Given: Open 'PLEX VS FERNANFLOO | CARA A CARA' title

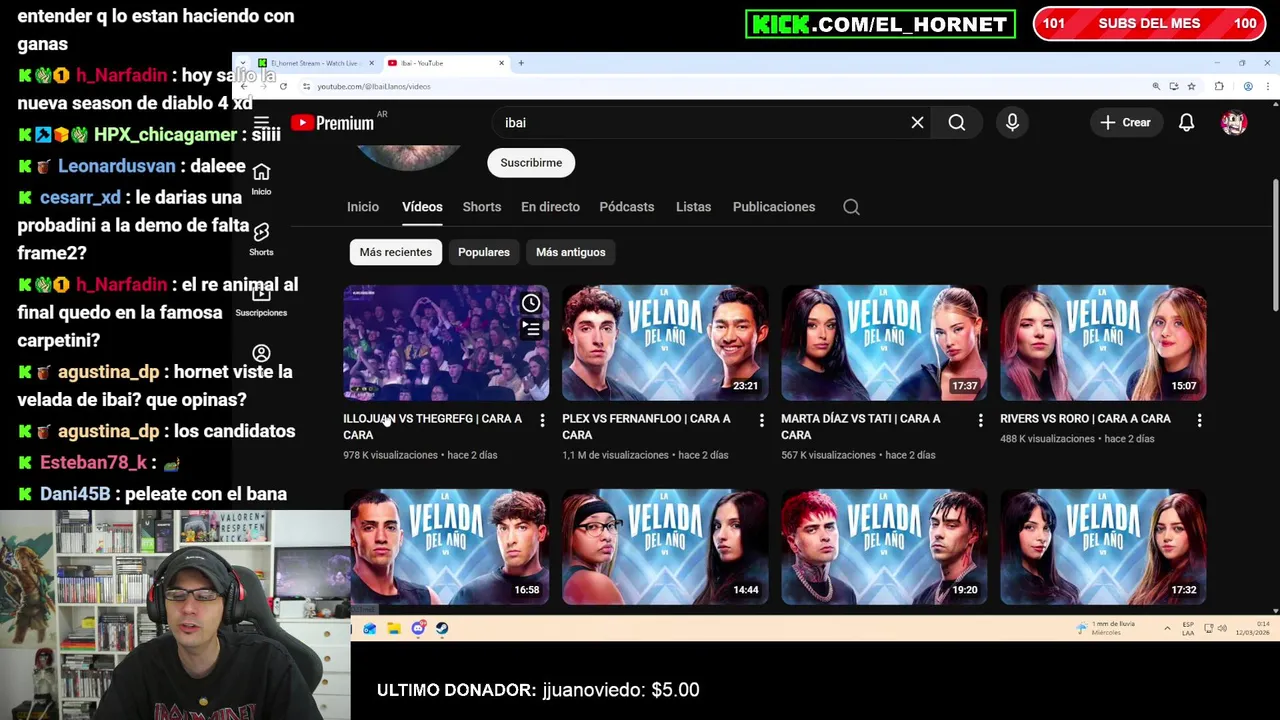Looking at the screenshot, I should (646, 427).
